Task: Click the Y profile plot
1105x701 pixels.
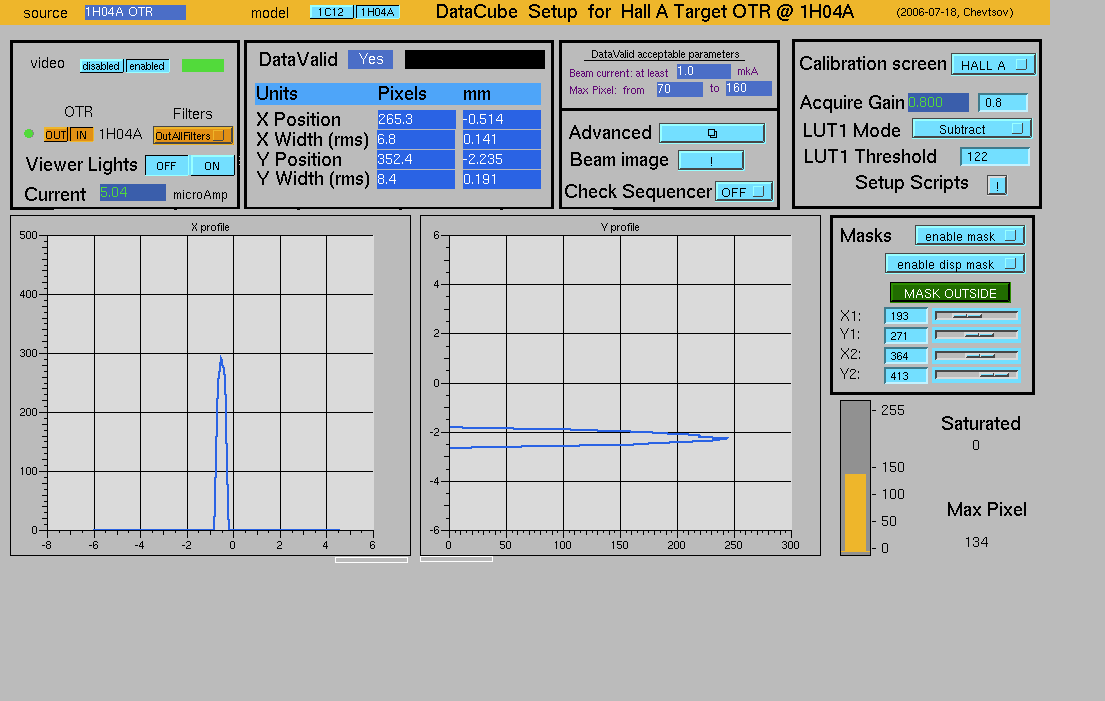Action: (620, 385)
